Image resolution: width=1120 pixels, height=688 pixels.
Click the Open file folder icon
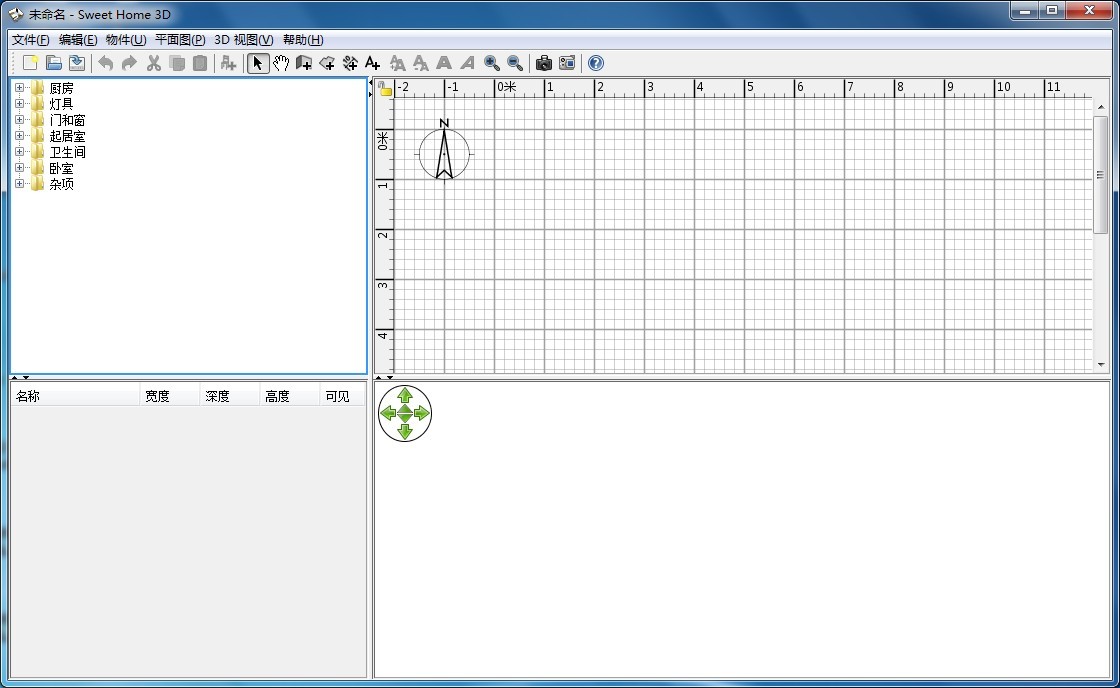[x=54, y=63]
